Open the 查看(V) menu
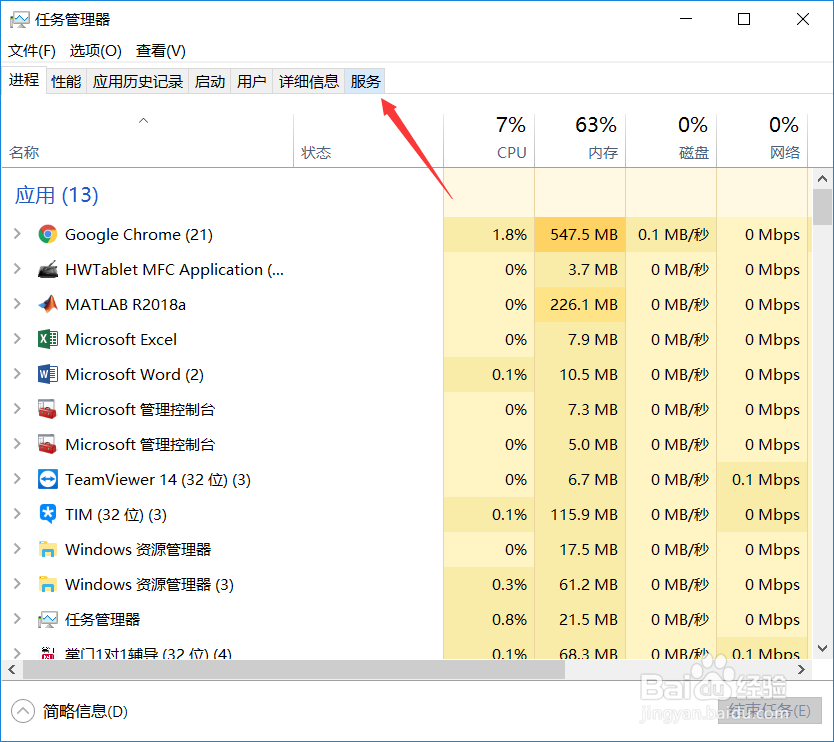 pos(161,51)
